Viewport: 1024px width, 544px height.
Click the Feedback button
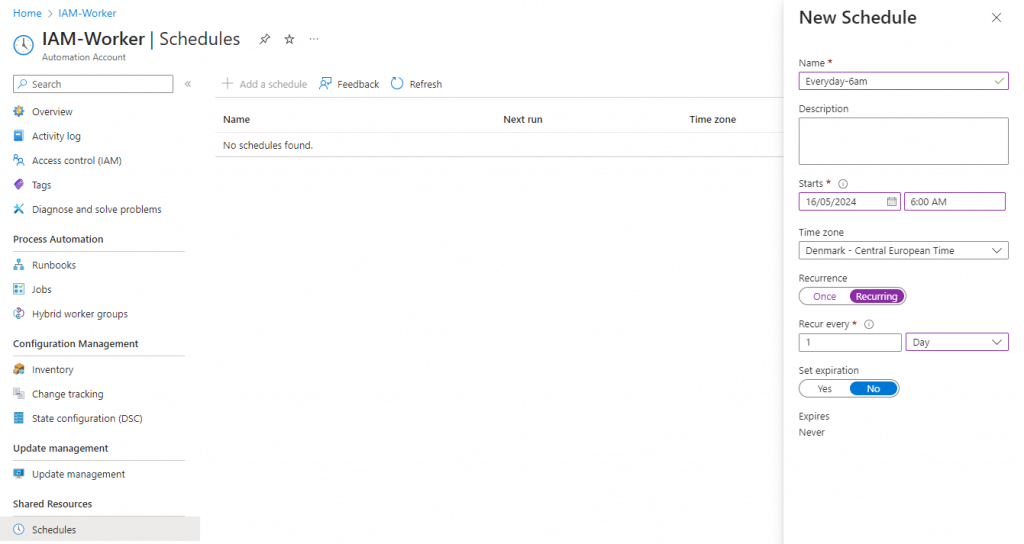pyautogui.click(x=349, y=84)
